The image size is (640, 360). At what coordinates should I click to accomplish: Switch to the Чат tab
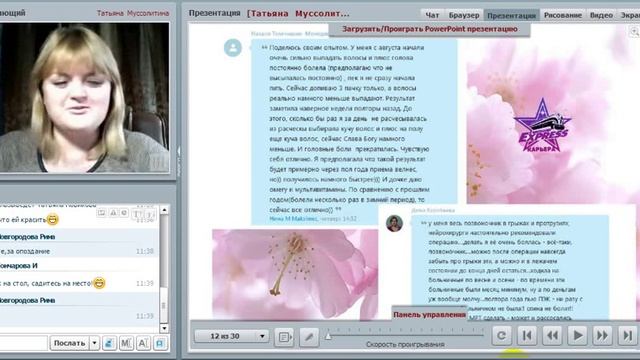pos(432,15)
